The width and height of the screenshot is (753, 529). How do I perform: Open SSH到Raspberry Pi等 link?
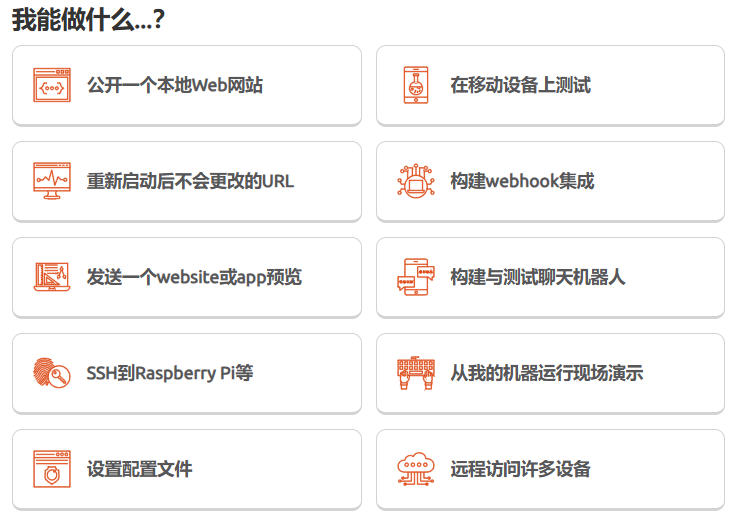coord(170,373)
